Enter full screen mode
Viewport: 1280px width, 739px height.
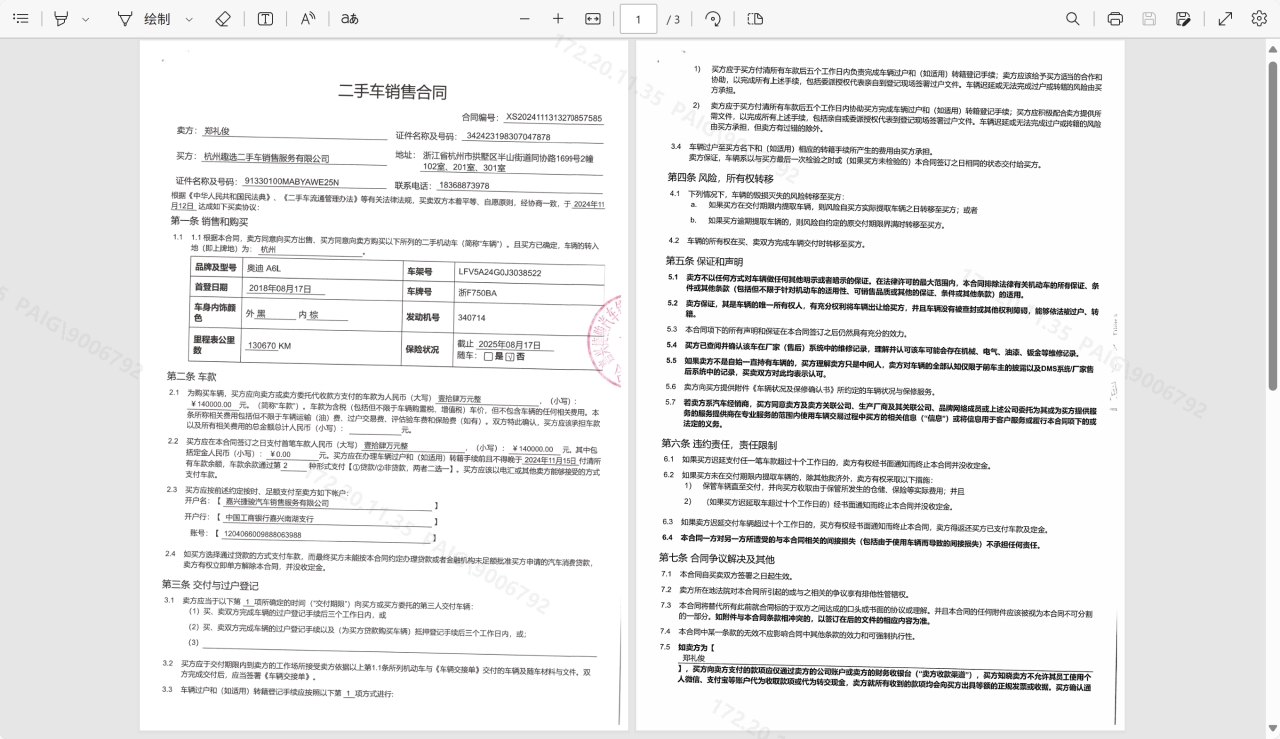(x=1225, y=19)
